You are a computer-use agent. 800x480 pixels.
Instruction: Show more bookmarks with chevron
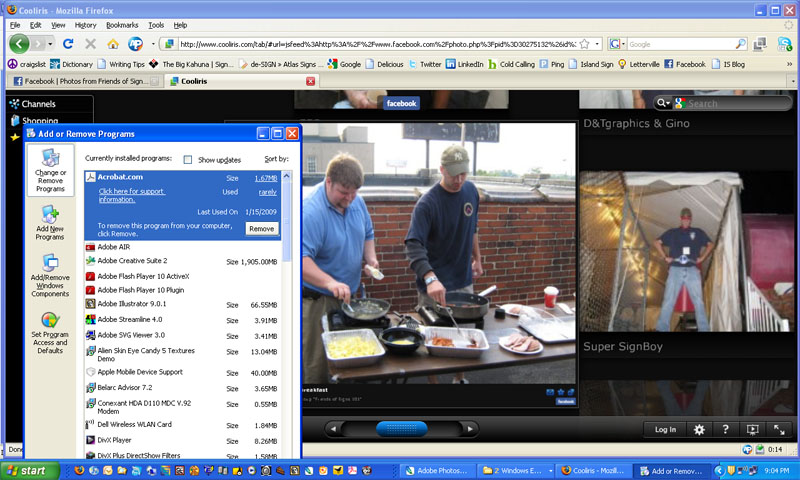789,64
